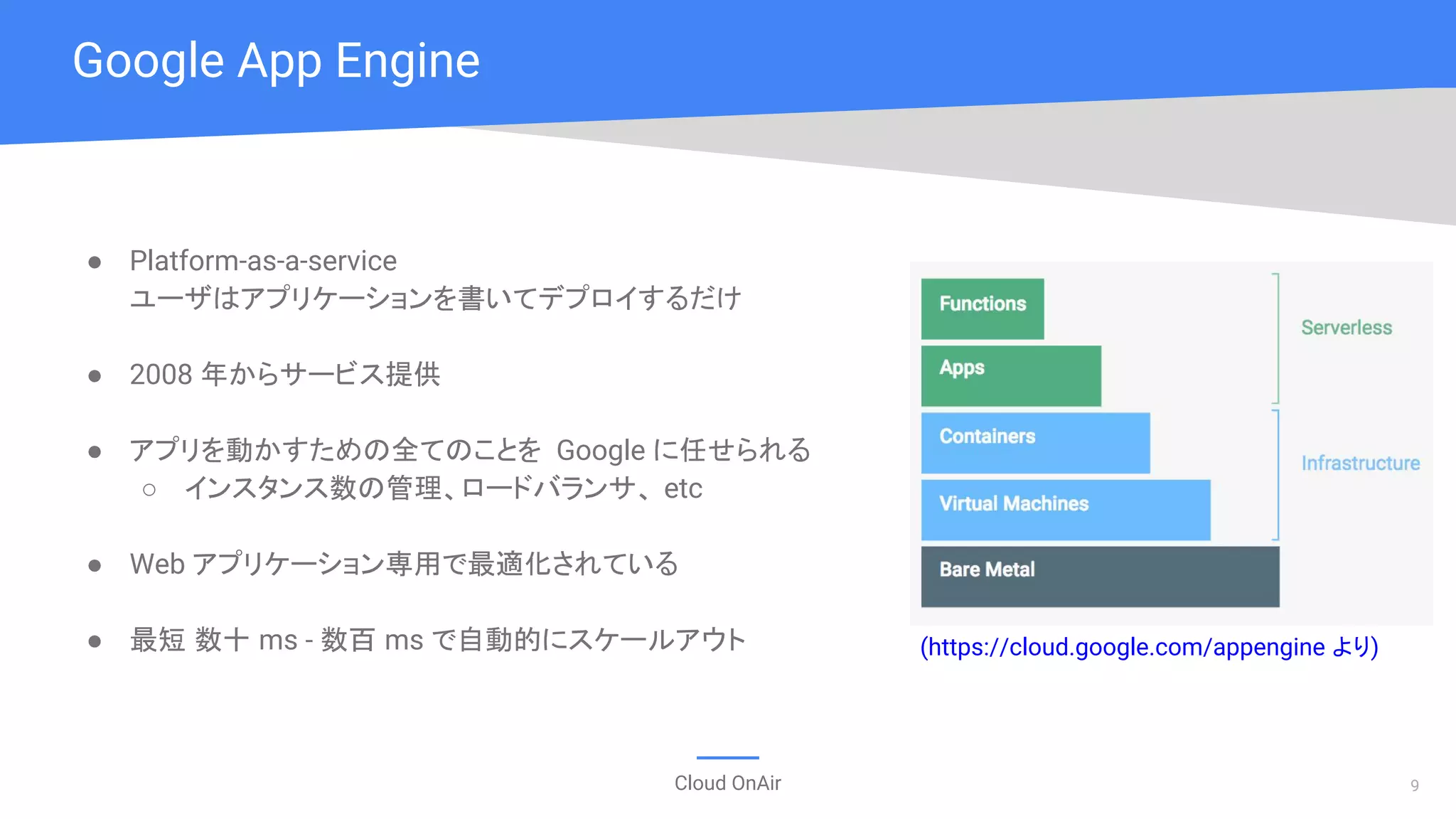
Task: Select the Functions block in the diagram
Action: (x=983, y=309)
